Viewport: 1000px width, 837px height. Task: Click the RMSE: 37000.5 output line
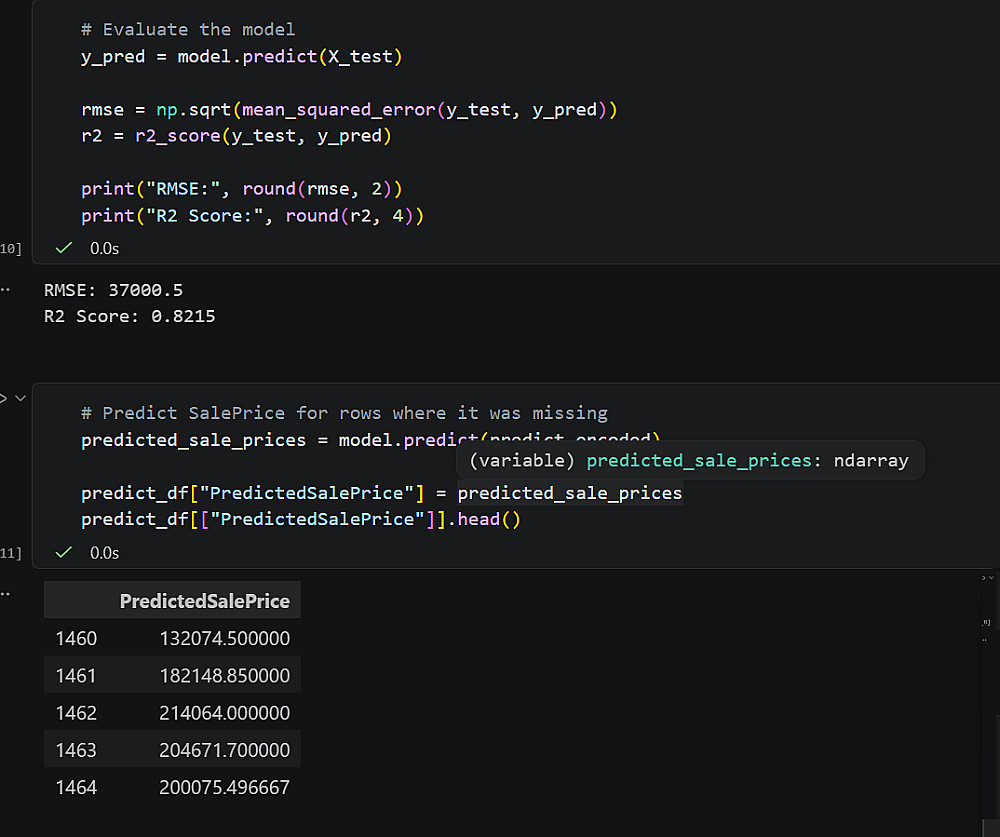point(113,290)
